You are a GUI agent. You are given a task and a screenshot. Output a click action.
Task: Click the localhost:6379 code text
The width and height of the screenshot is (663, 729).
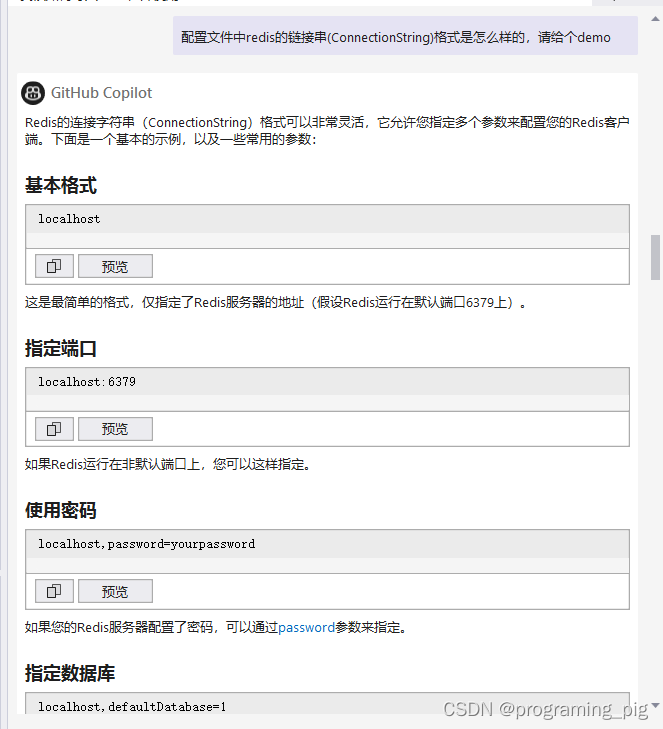pos(87,382)
